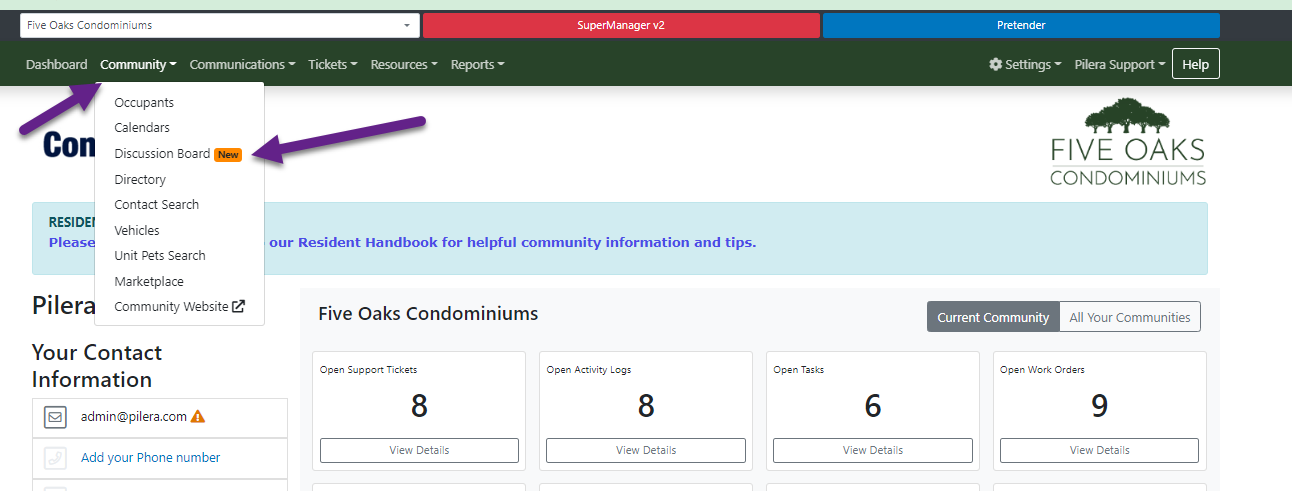Click the phone icon in contact information
1292x491 pixels.
click(55, 458)
